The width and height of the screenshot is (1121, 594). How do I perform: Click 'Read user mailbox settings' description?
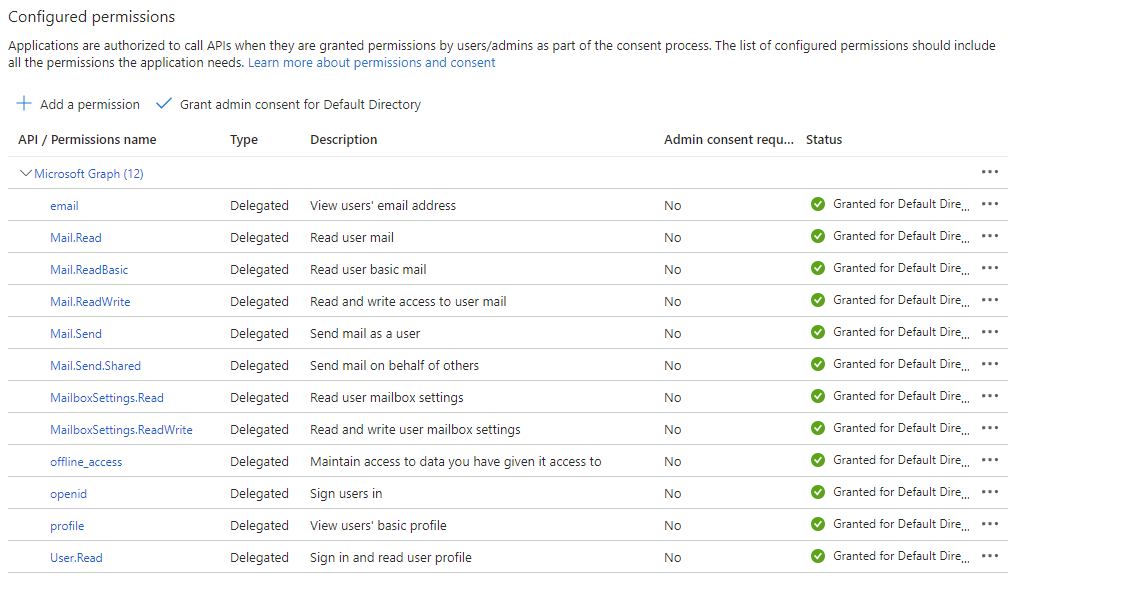click(387, 397)
